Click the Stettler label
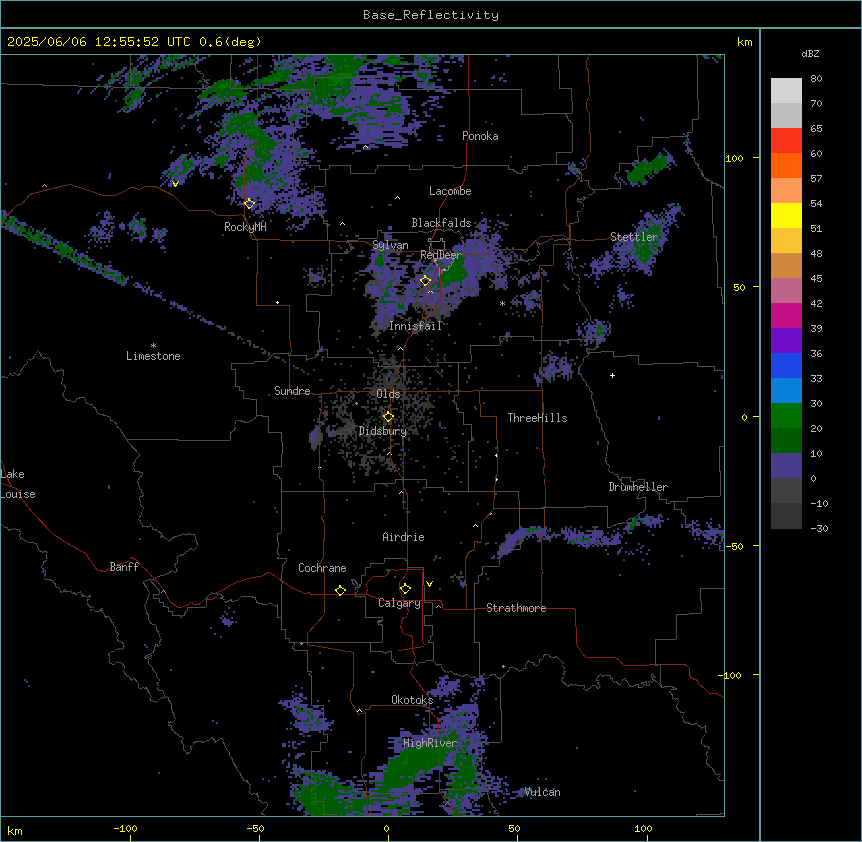The width and height of the screenshot is (862, 842). [634, 237]
